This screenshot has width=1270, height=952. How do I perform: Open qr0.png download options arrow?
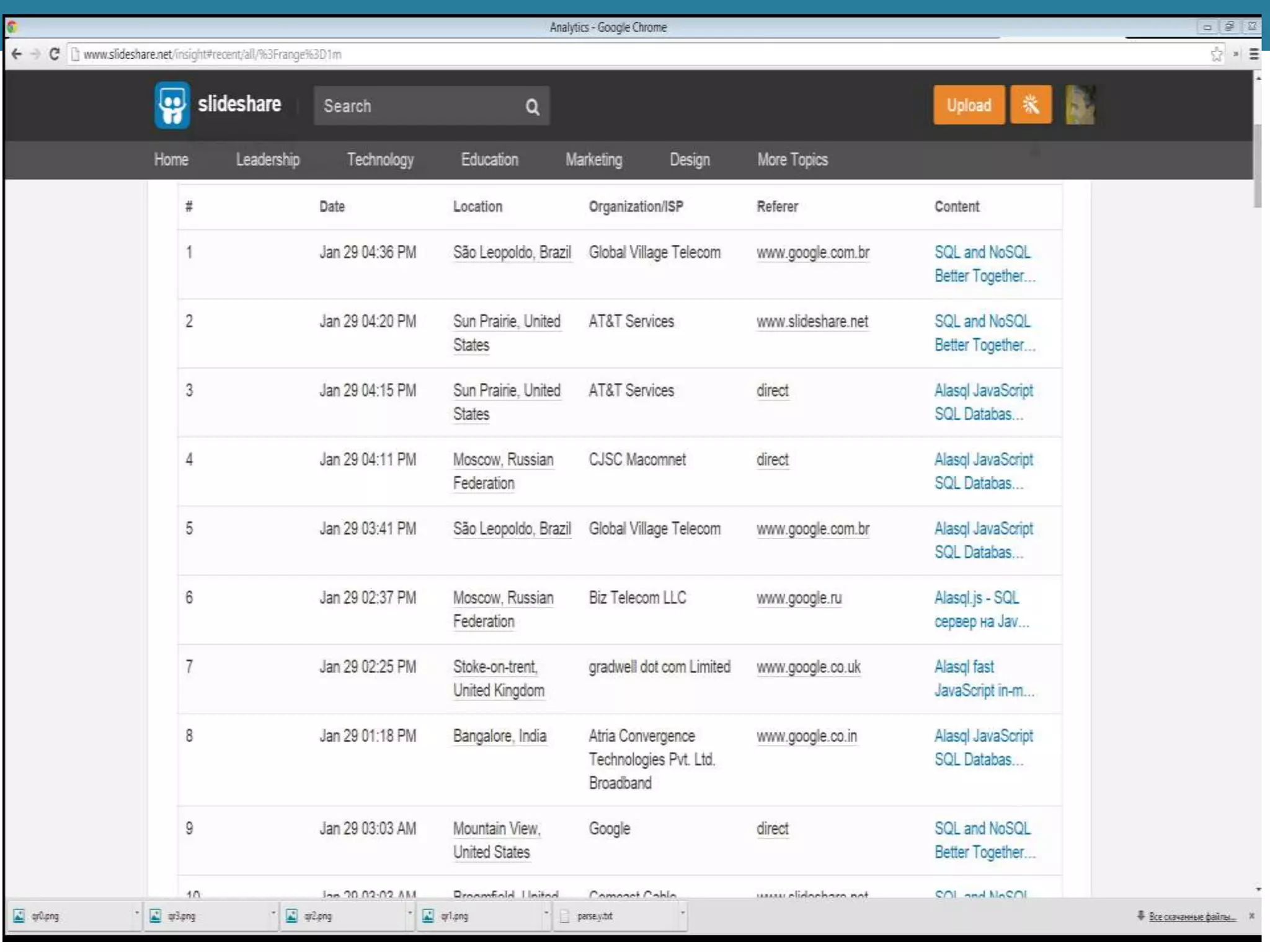tap(136, 913)
